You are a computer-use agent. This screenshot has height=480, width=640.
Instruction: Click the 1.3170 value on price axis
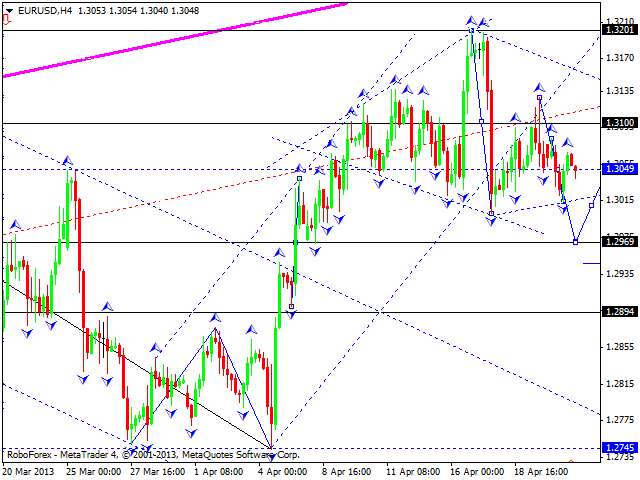(618, 58)
